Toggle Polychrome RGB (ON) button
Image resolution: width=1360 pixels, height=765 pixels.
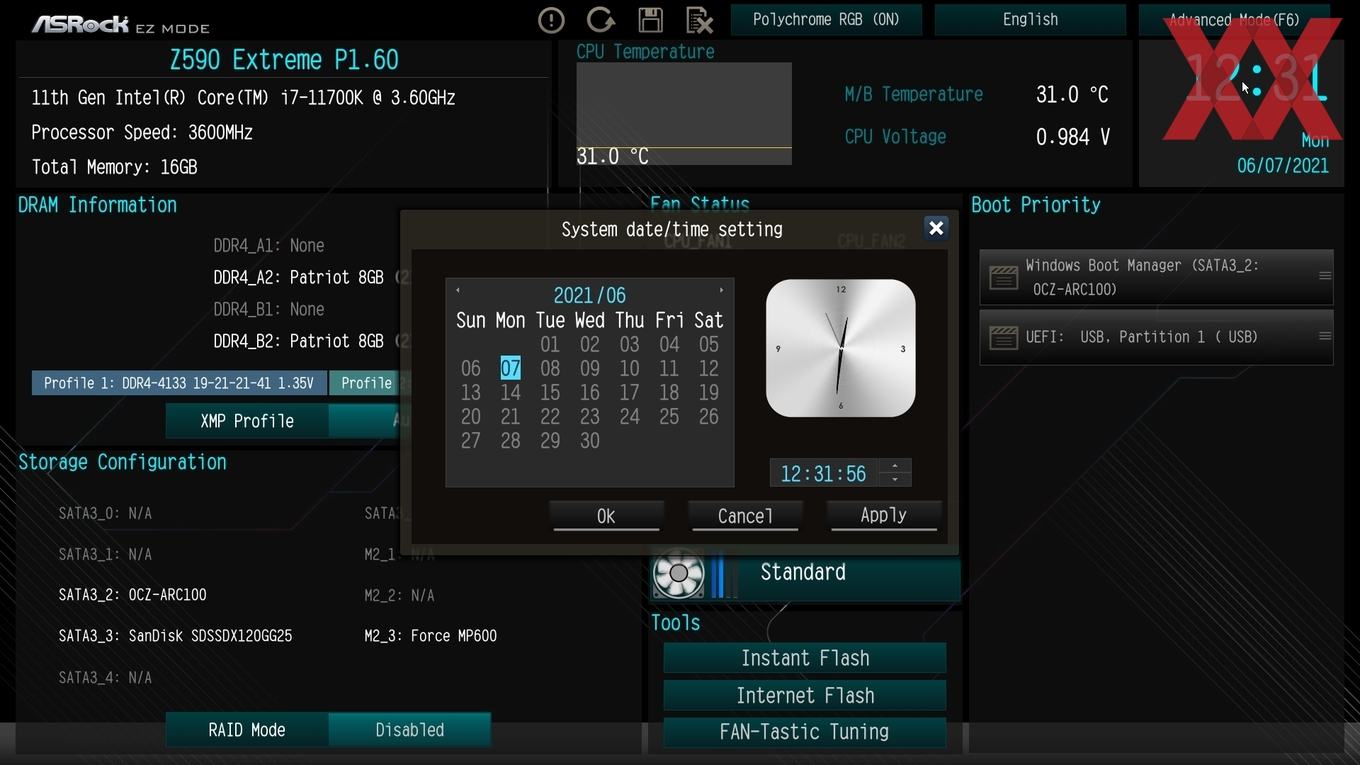826,19
